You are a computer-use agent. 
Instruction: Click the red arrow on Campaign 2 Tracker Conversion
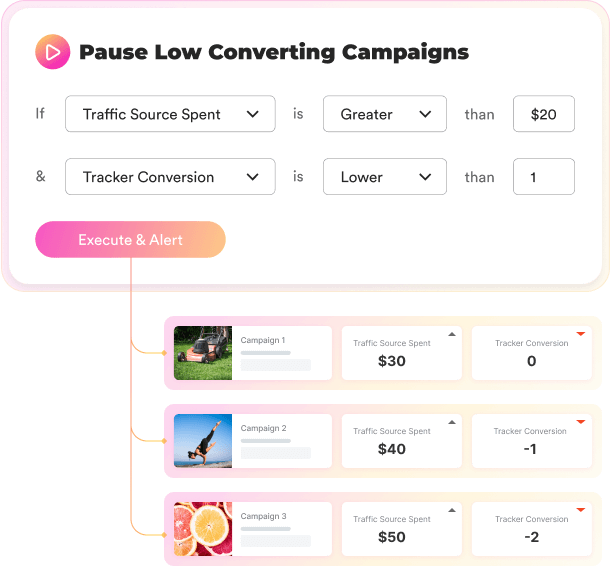click(579, 422)
